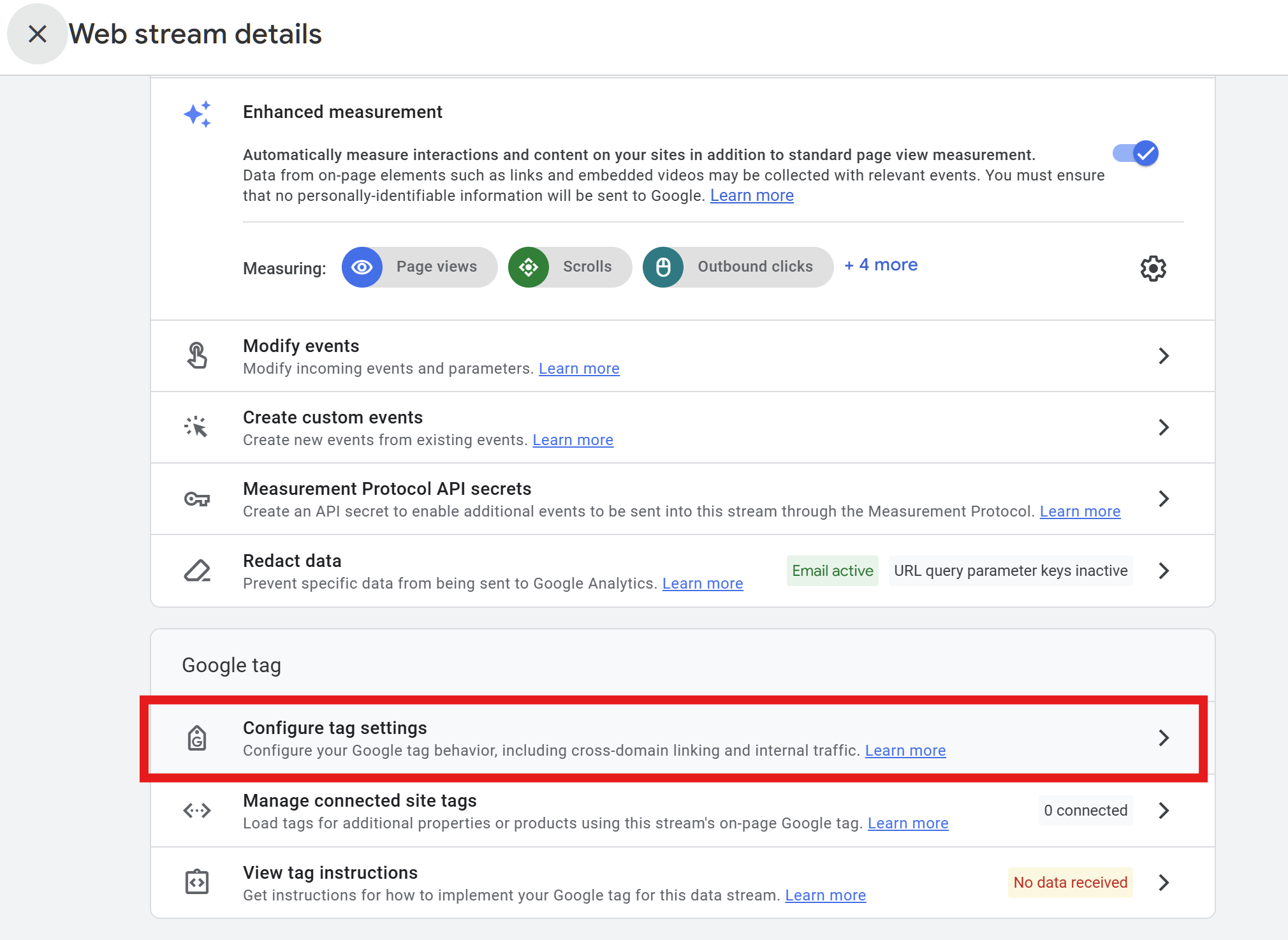The image size is (1288, 940).
Task: Click the API secrets key icon
Action: coord(197,499)
